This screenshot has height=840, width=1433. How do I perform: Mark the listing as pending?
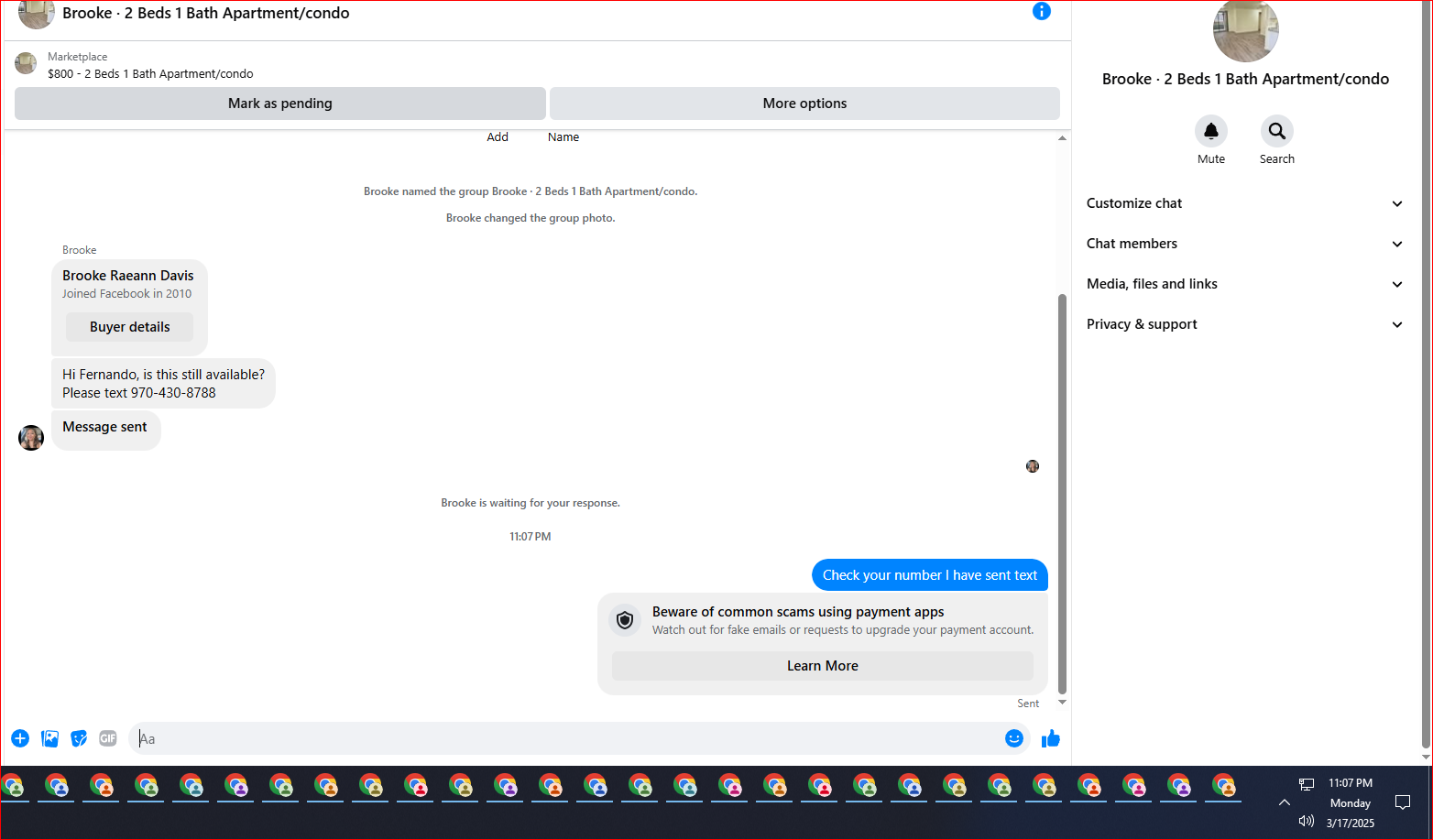[x=280, y=104]
